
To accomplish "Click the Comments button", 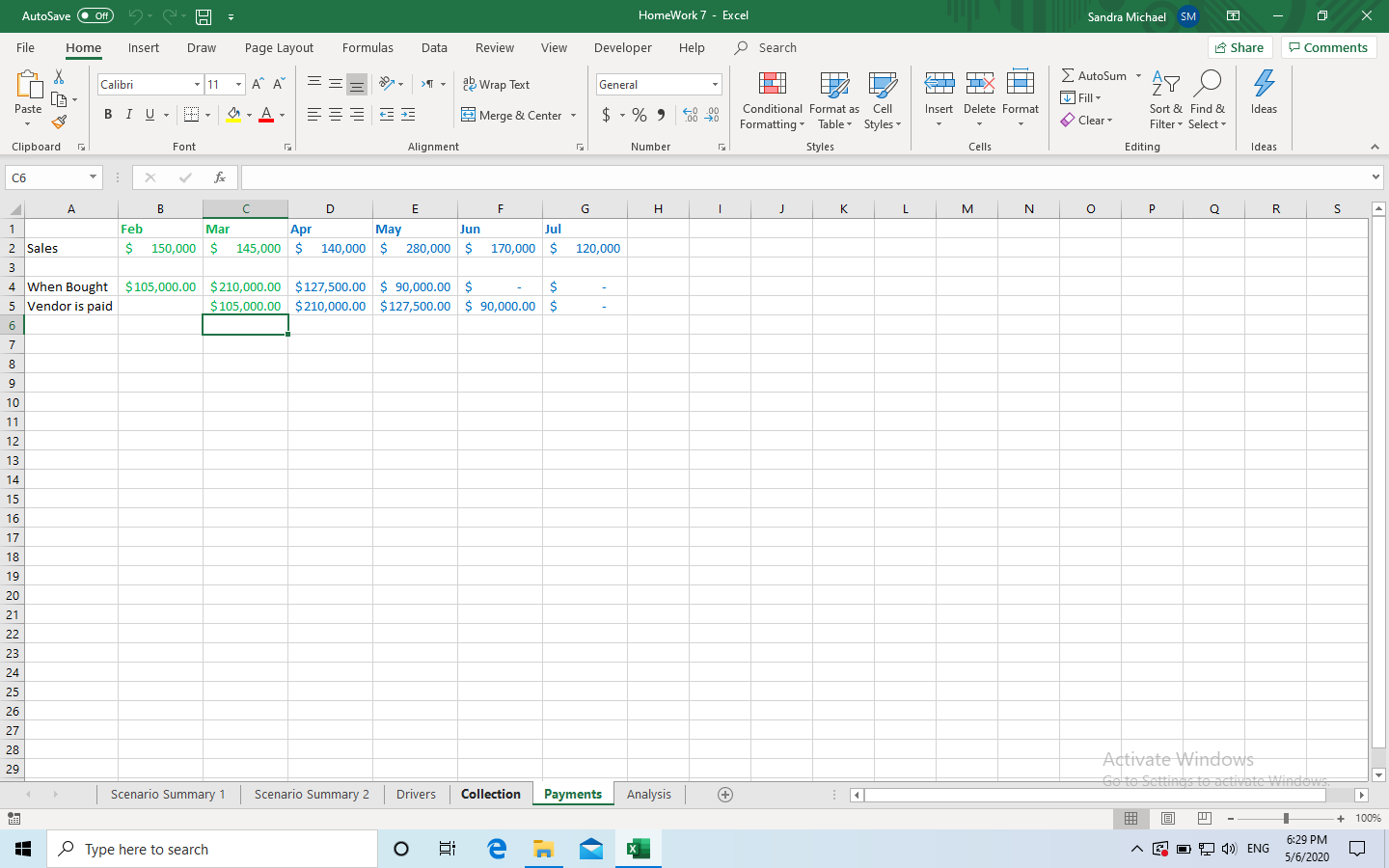I will [x=1328, y=46].
